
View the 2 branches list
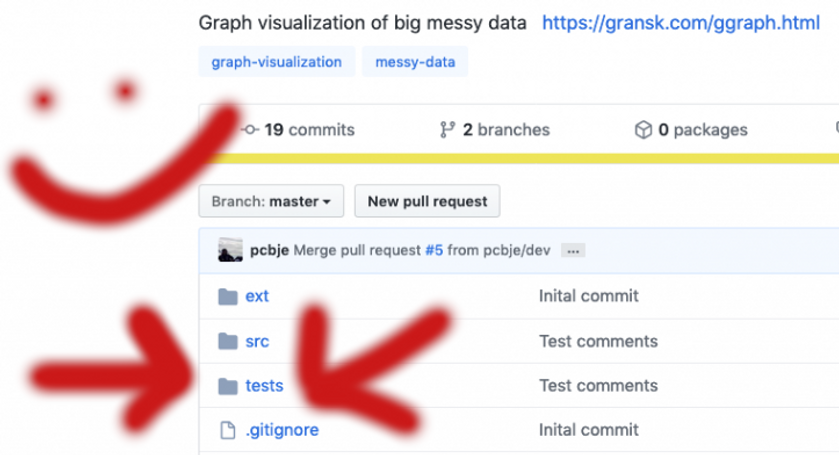506,130
